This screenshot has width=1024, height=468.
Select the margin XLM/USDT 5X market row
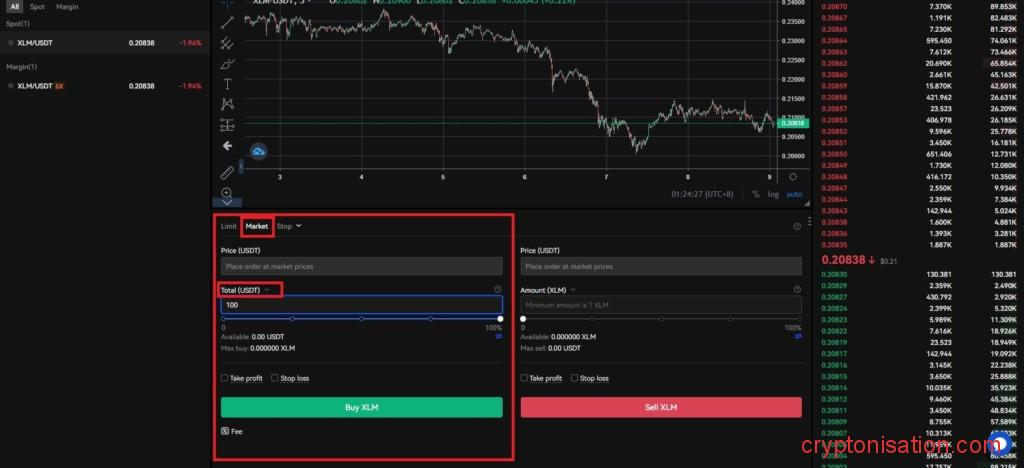104,86
